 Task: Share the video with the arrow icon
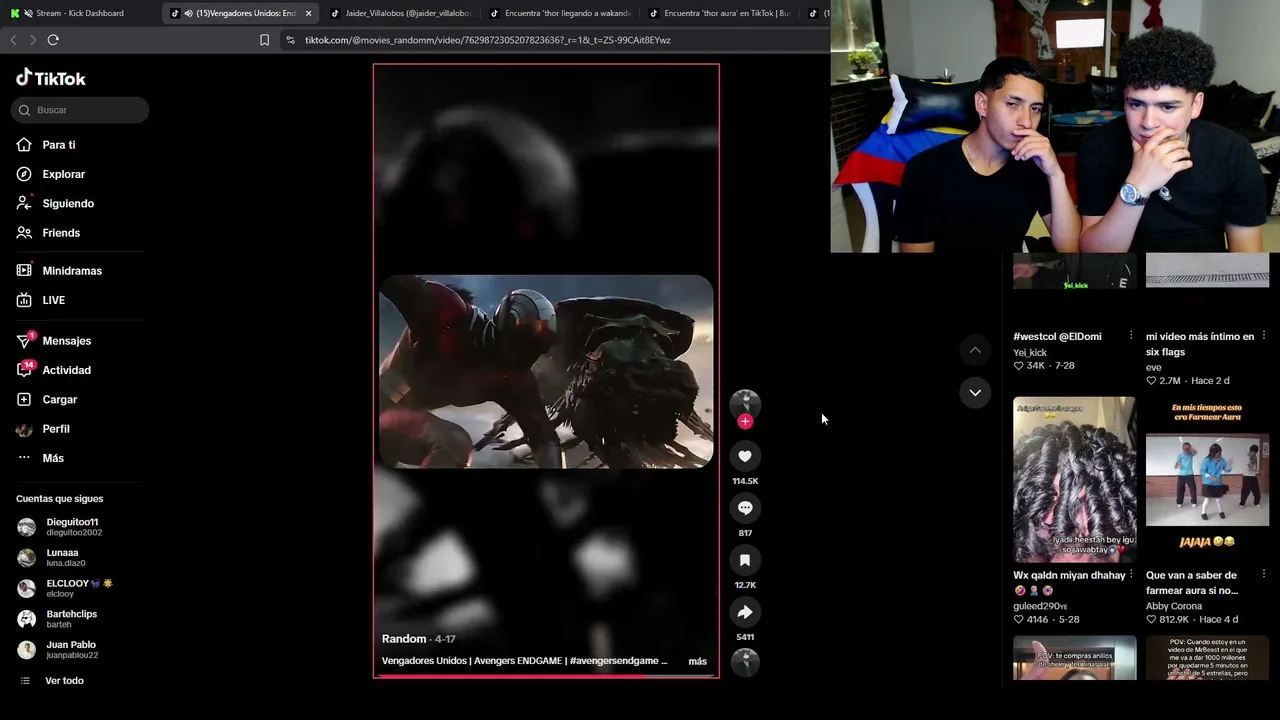pyautogui.click(x=745, y=612)
